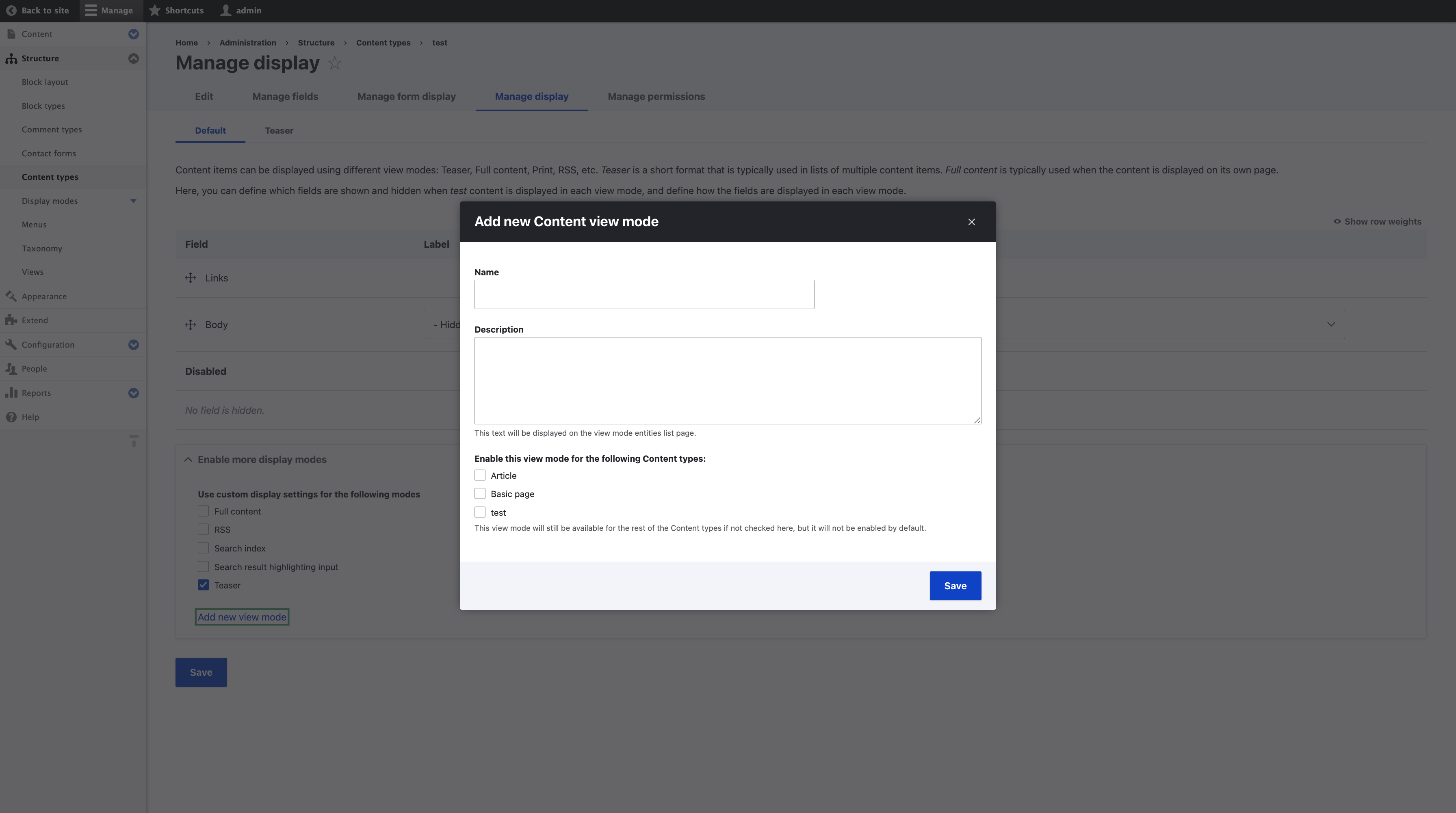Switch to the Manage fields tab

click(285, 97)
